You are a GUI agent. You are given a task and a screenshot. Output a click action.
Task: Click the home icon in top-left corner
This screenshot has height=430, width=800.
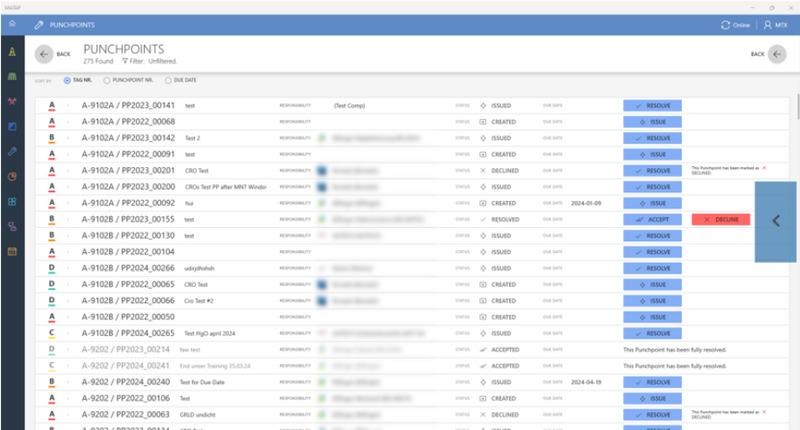(x=11, y=23)
